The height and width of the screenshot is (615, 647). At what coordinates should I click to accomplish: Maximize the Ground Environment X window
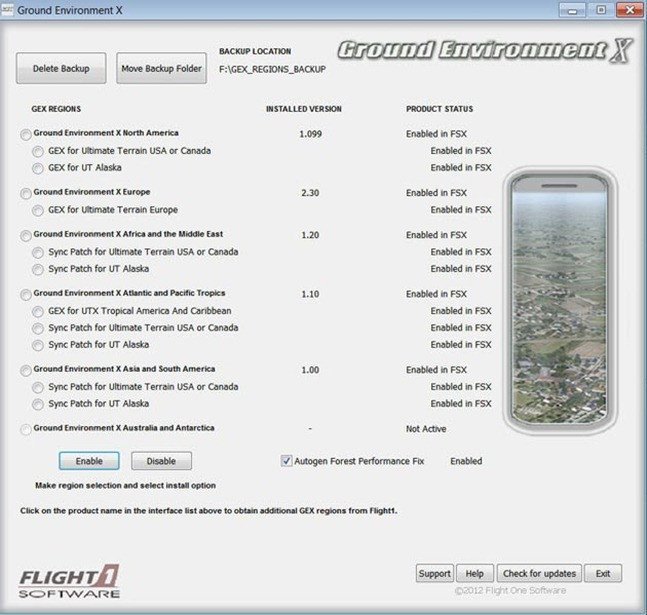point(601,10)
